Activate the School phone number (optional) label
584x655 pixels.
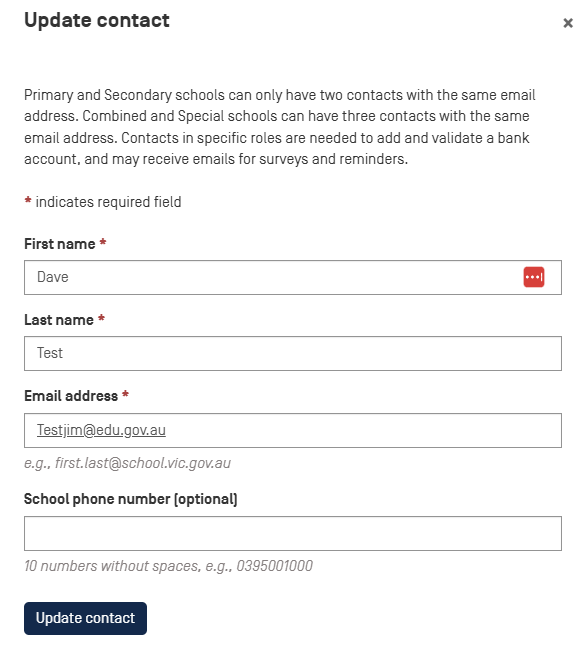coord(130,499)
